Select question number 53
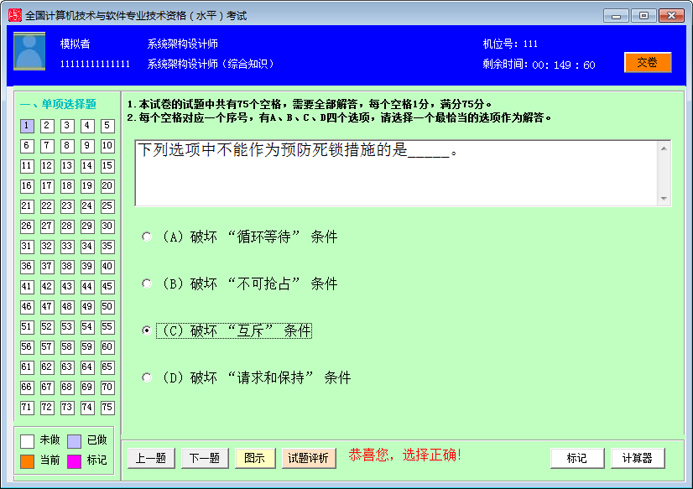693x489 pixels. click(68, 327)
